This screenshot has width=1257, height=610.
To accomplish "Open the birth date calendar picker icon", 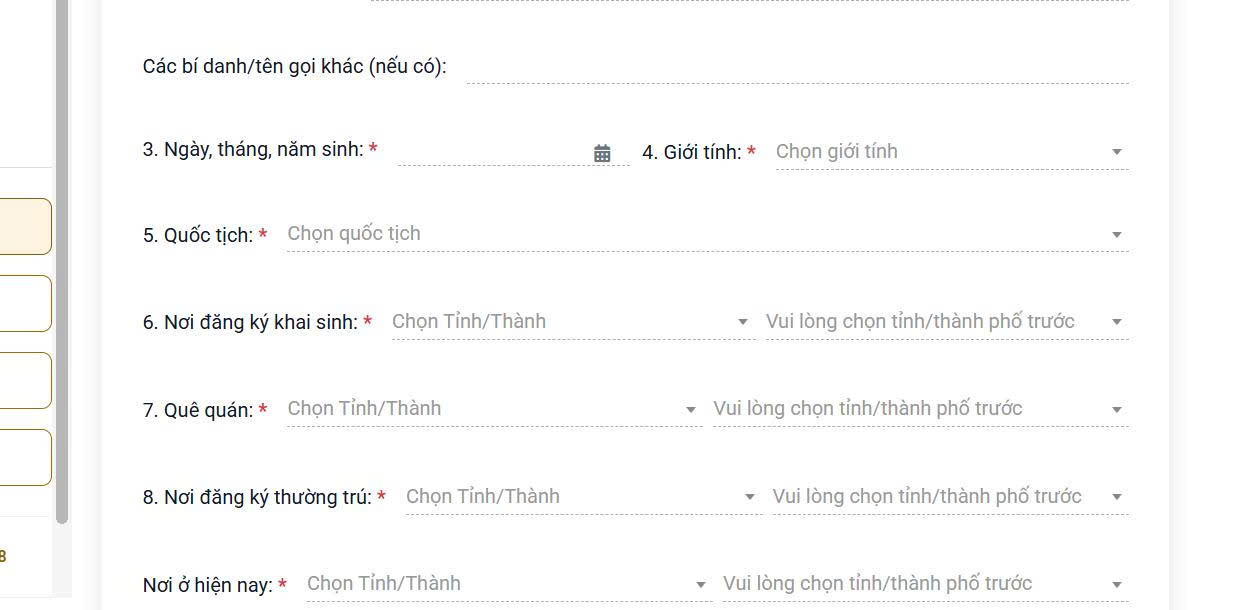I will coord(602,153).
